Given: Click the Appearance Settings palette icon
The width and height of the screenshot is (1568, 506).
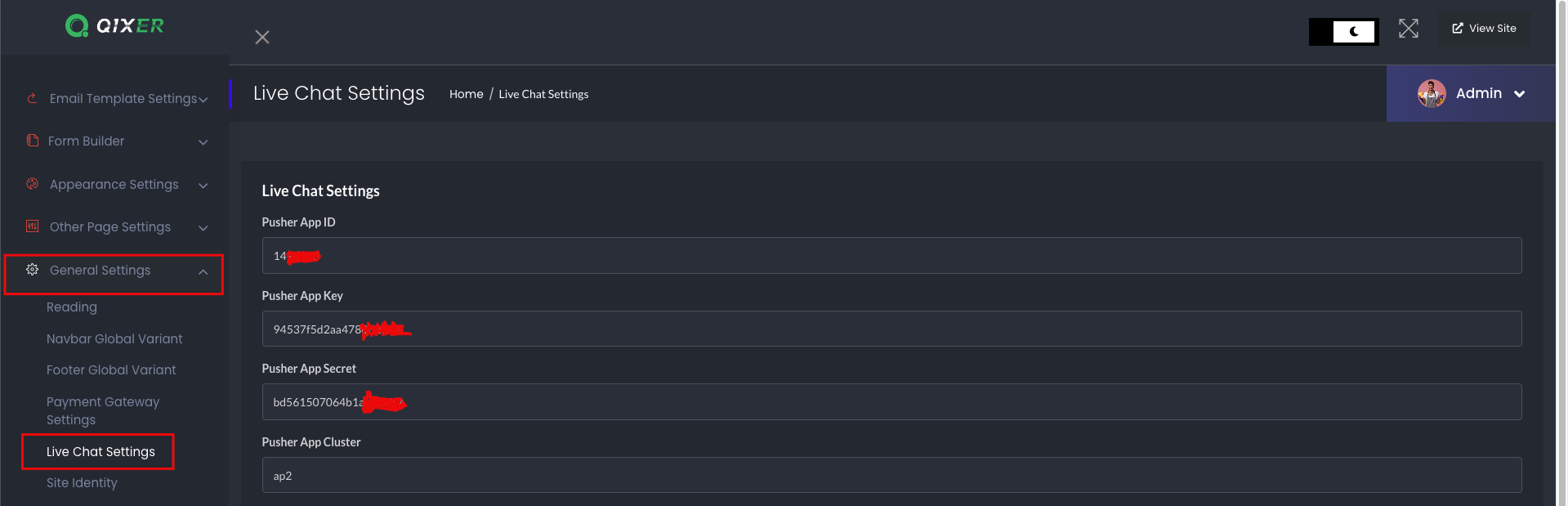Looking at the screenshot, I should pos(33,184).
